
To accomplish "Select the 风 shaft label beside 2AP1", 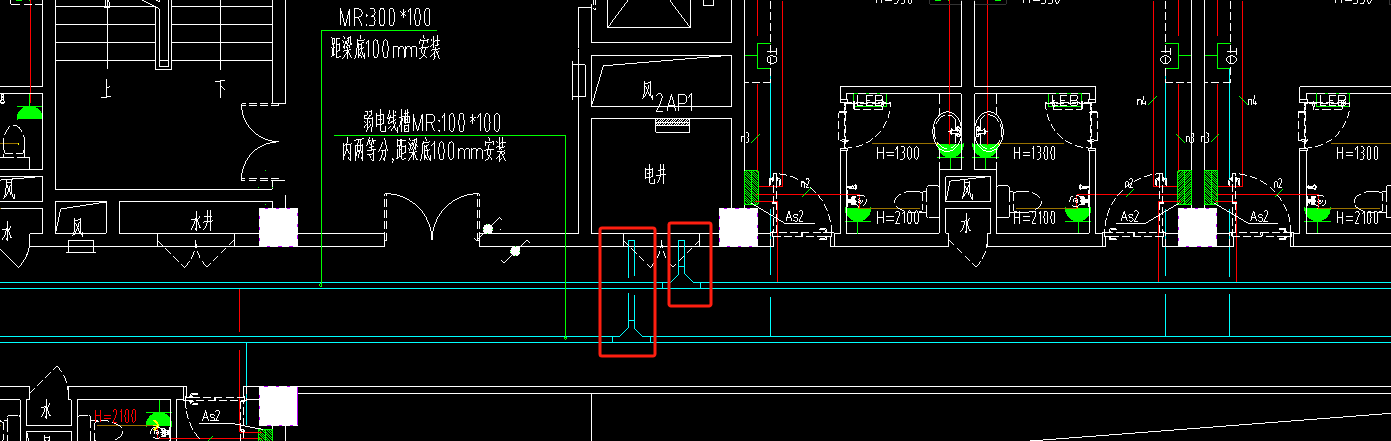I will (x=647, y=92).
